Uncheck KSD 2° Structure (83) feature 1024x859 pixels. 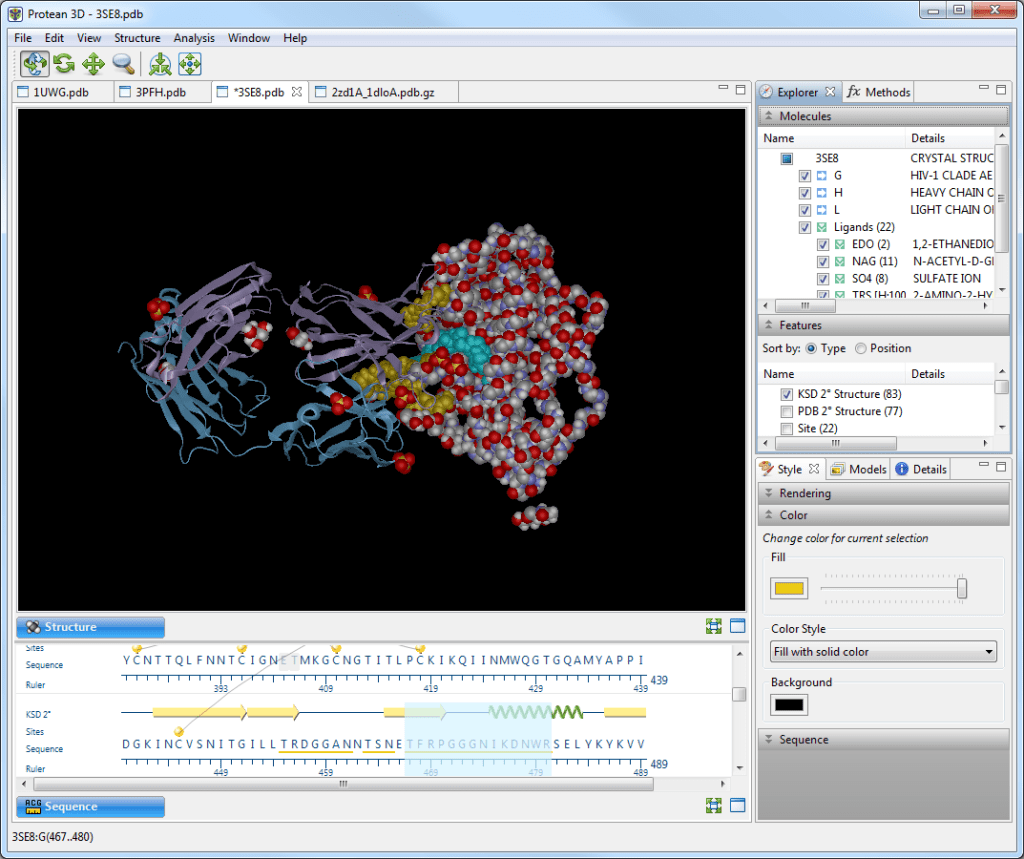tap(786, 394)
